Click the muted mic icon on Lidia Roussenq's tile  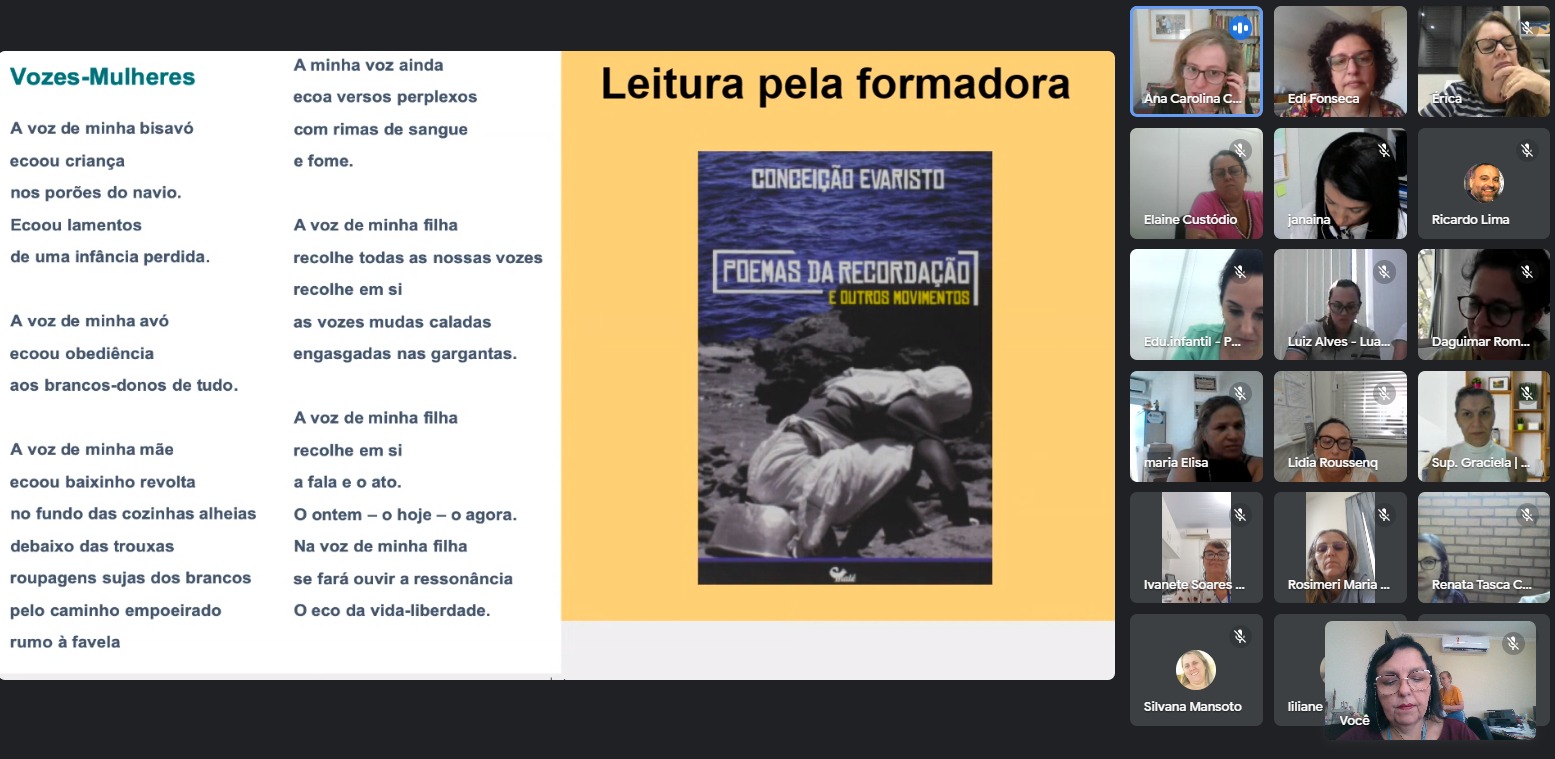point(1384,393)
